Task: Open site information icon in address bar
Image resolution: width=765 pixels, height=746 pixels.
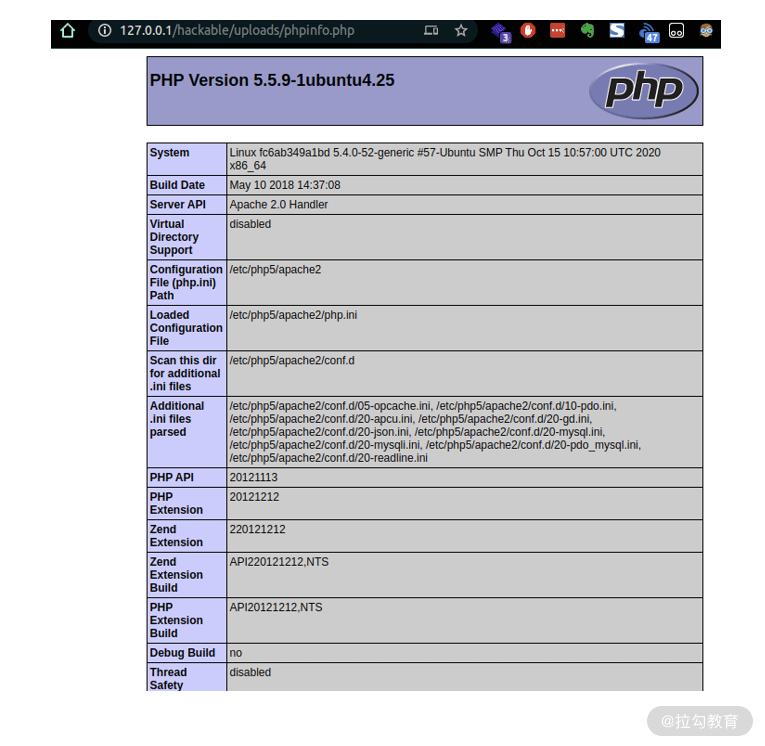Action: [104, 31]
